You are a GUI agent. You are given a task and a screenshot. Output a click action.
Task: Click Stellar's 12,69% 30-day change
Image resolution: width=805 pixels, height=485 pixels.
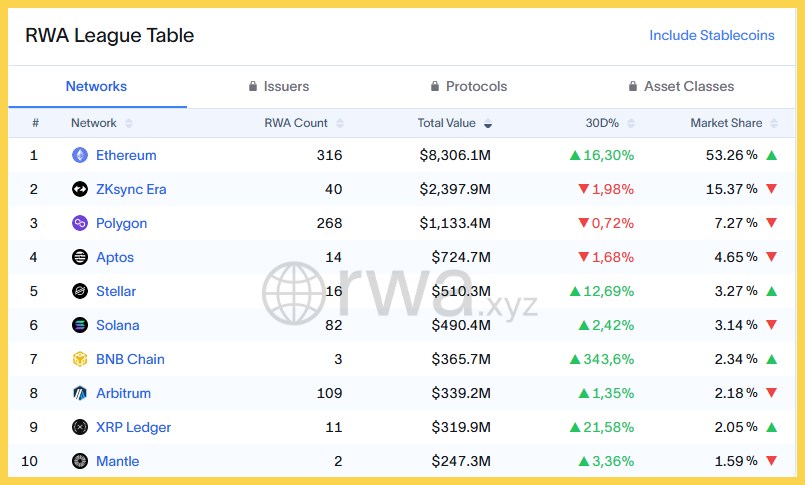tap(608, 291)
